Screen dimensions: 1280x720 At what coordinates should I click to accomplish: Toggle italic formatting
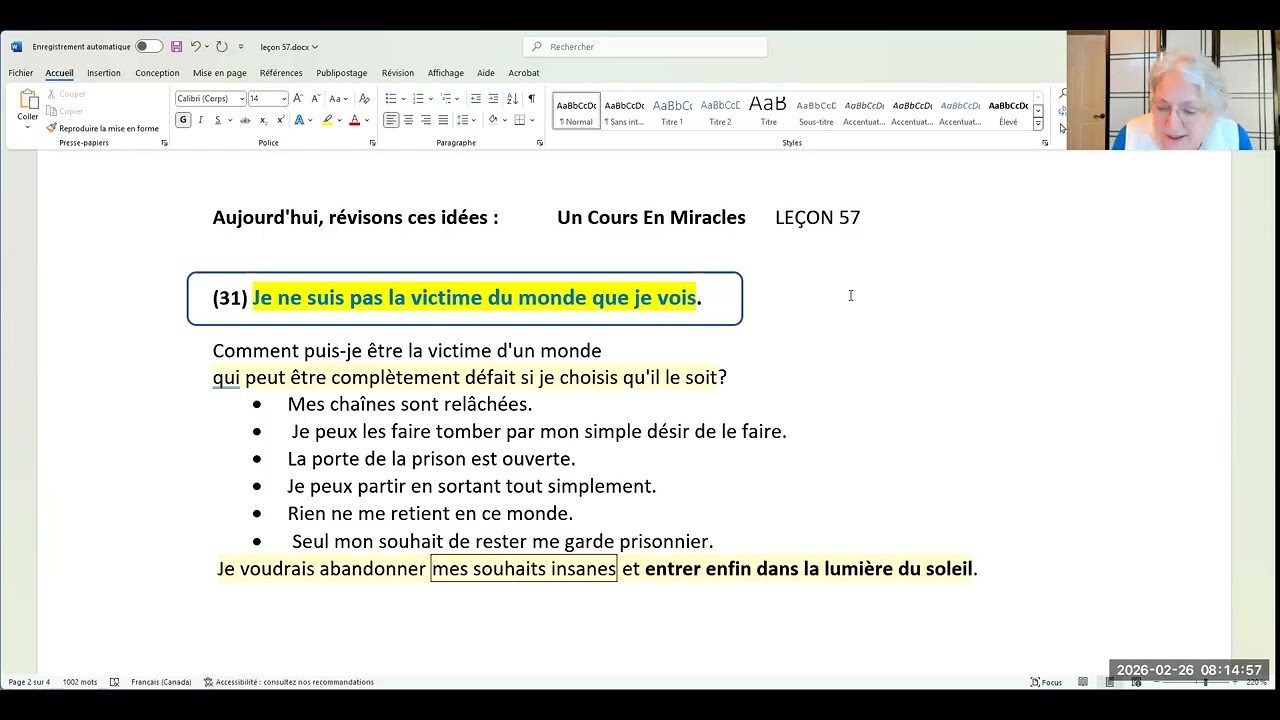(x=200, y=120)
